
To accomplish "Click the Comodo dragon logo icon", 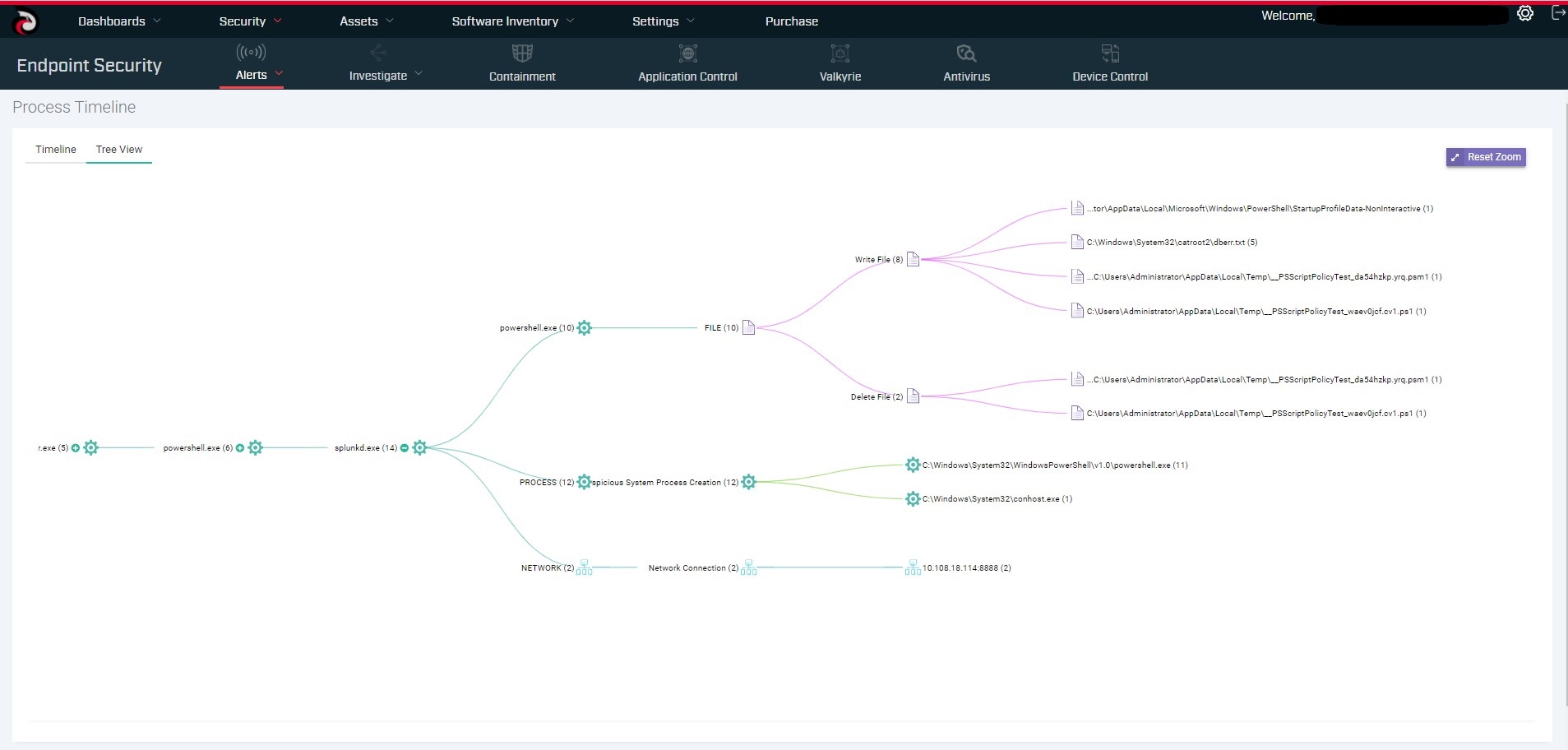I will [x=26, y=21].
